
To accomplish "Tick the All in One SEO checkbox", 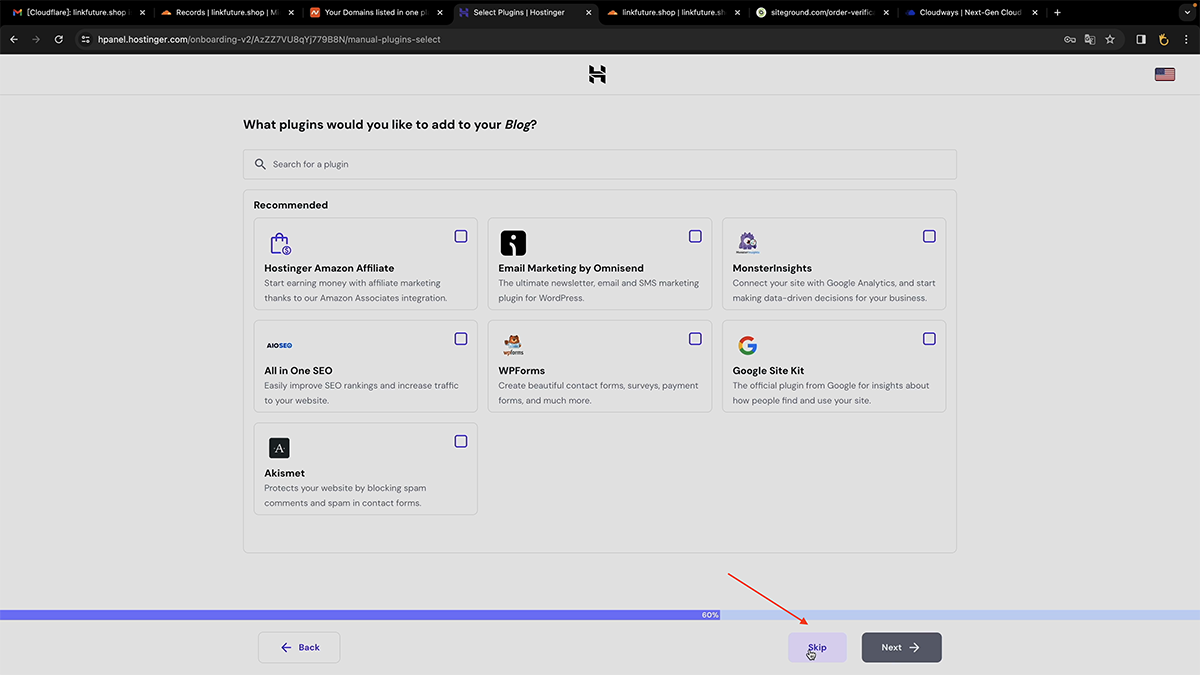I will click(x=461, y=339).
